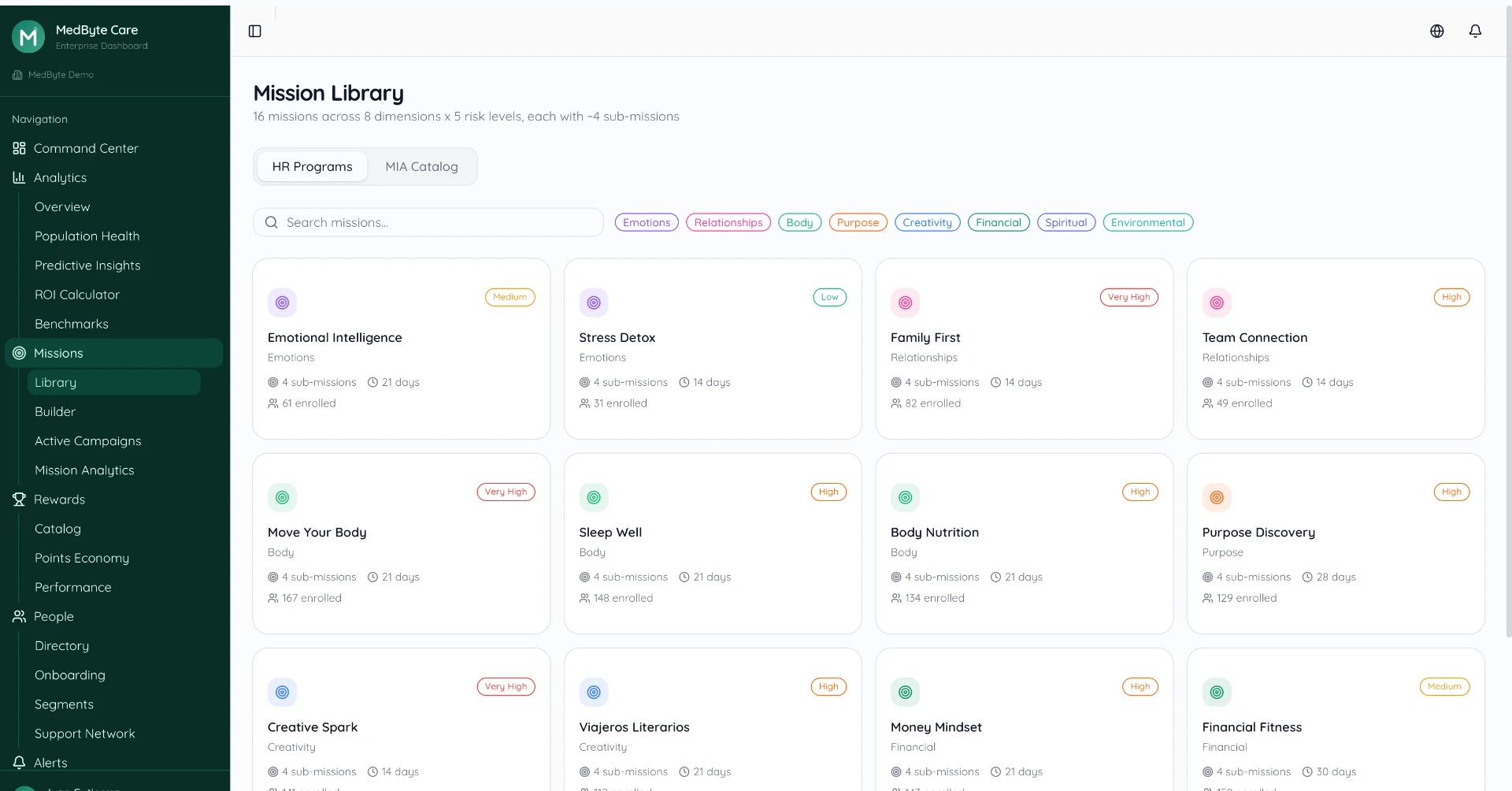Open the People Directory
Image resolution: width=1512 pixels, height=791 pixels.
tap(113, 646)
